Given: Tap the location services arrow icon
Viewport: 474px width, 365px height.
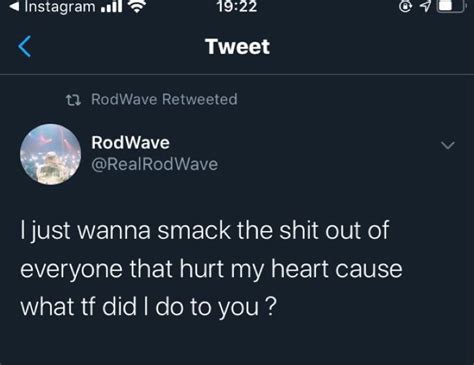Looking at the screenshot, I should coord(425,6).
